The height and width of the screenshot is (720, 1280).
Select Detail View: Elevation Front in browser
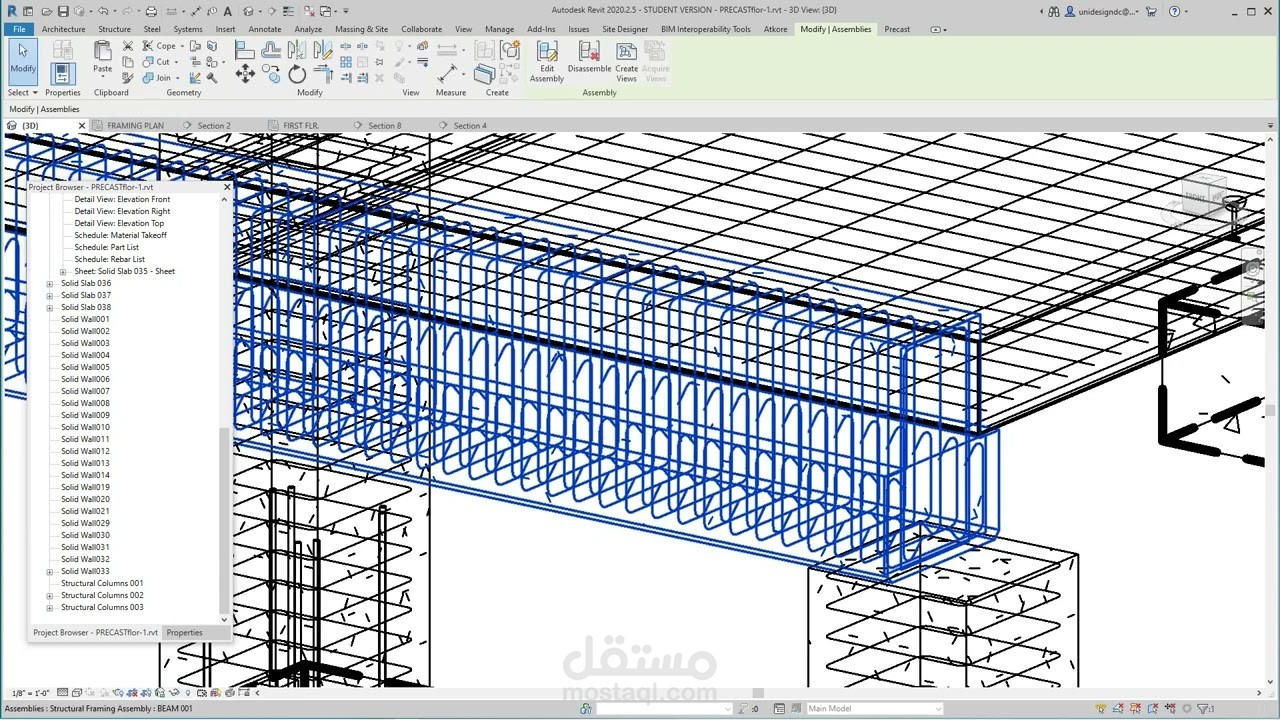[x=122, y=199]
